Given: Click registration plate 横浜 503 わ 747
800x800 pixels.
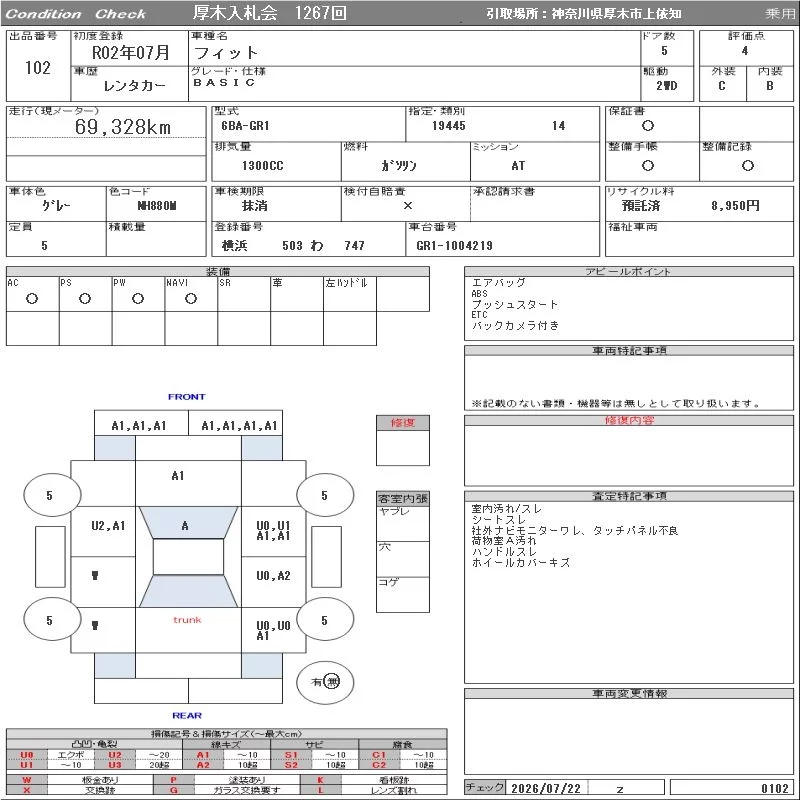Looking at the screenshot, I should pos(293,245).
